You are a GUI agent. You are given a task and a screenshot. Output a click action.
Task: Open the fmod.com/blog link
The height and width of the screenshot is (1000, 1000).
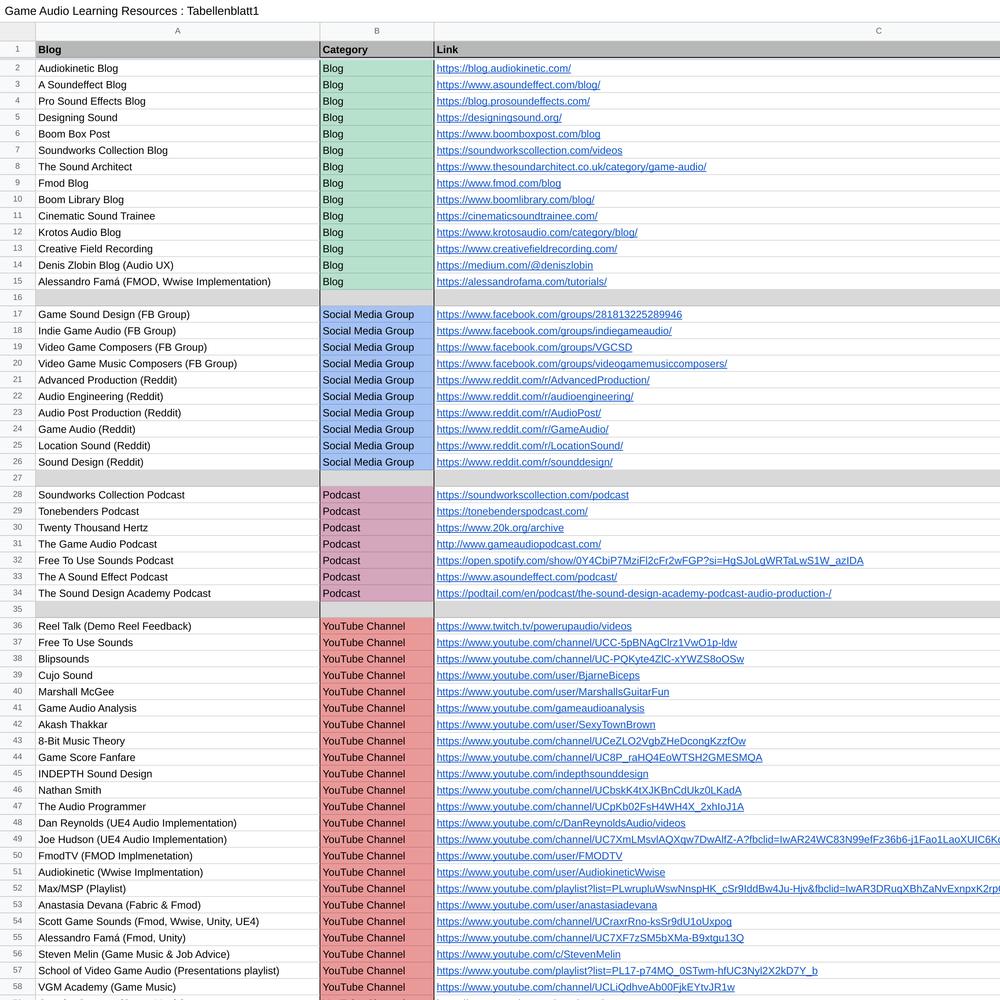click(x=499, y=183)
